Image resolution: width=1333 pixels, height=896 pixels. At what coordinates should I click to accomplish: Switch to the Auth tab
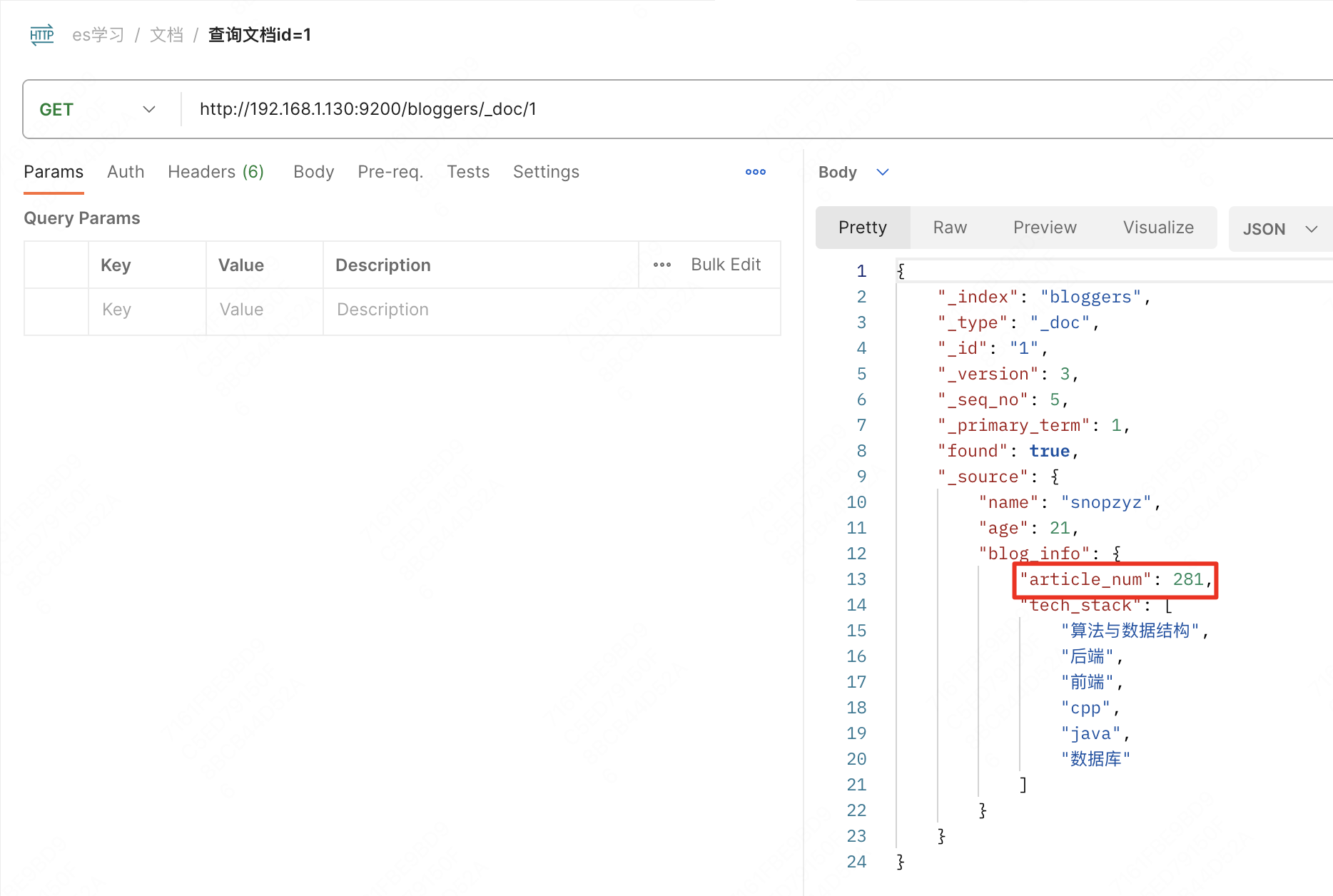pos(126,172)
